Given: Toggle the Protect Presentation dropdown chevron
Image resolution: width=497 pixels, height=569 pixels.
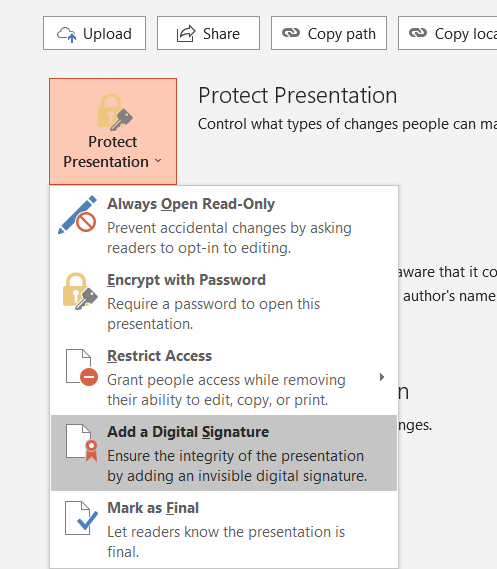Looking at the screenshot, I should pos(158,160).
